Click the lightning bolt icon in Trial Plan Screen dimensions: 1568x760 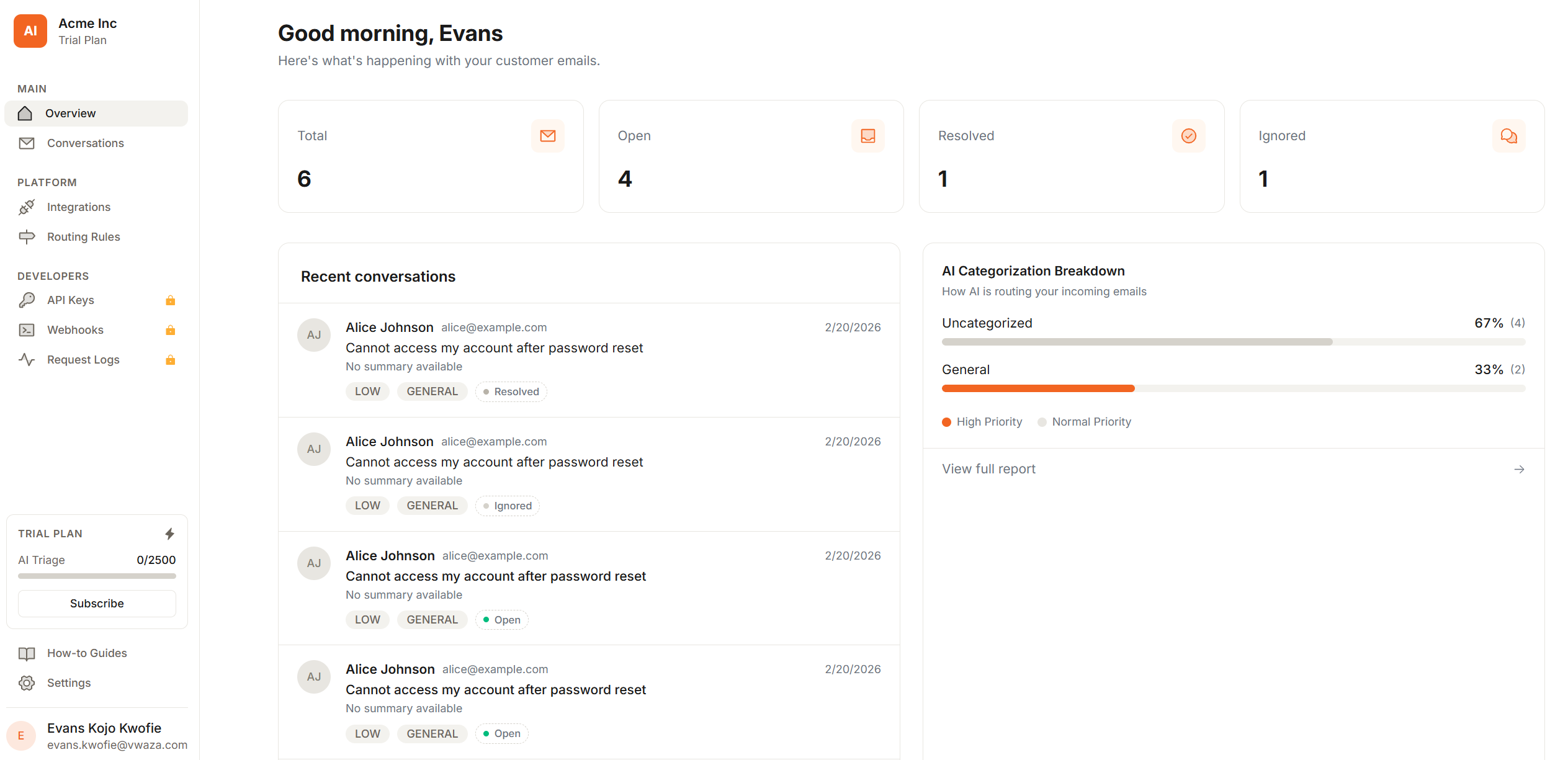click(170, 534)
